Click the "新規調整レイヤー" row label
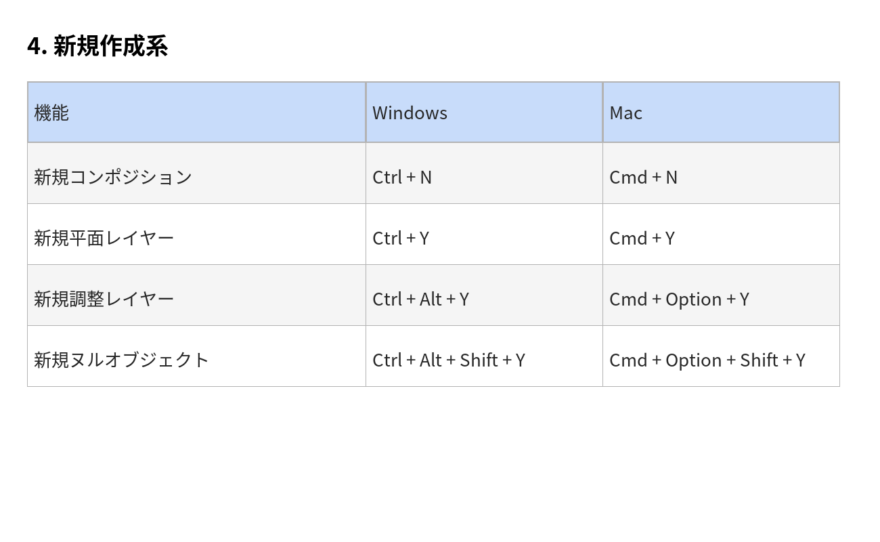This screenshot has width=880, height=542. 104,299
